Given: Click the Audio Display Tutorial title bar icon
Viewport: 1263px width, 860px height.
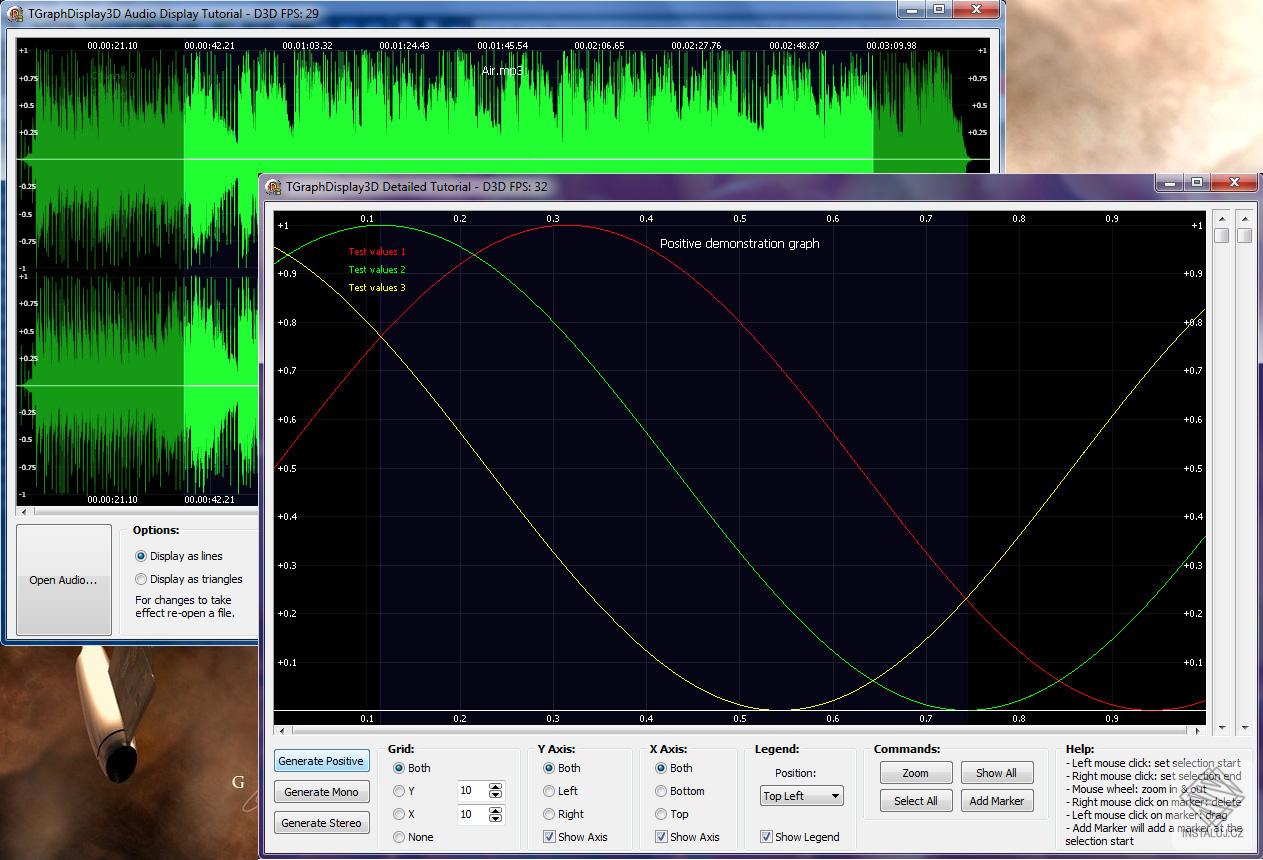Looking at the screenshot, I should point(15,14).
